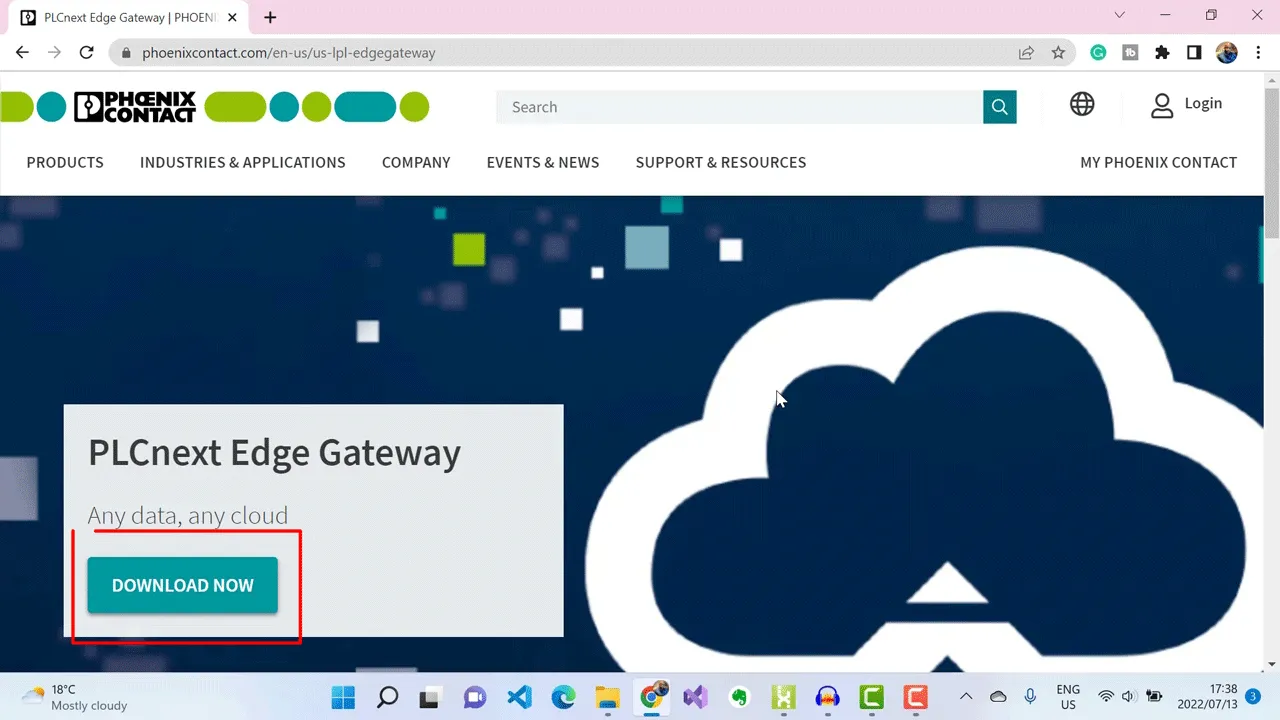Image resolution: width=1280 pixels, height=720 pixels.
Task: Click the "PLCnext Edge Gateway" heading text
Action: [274, 453]
